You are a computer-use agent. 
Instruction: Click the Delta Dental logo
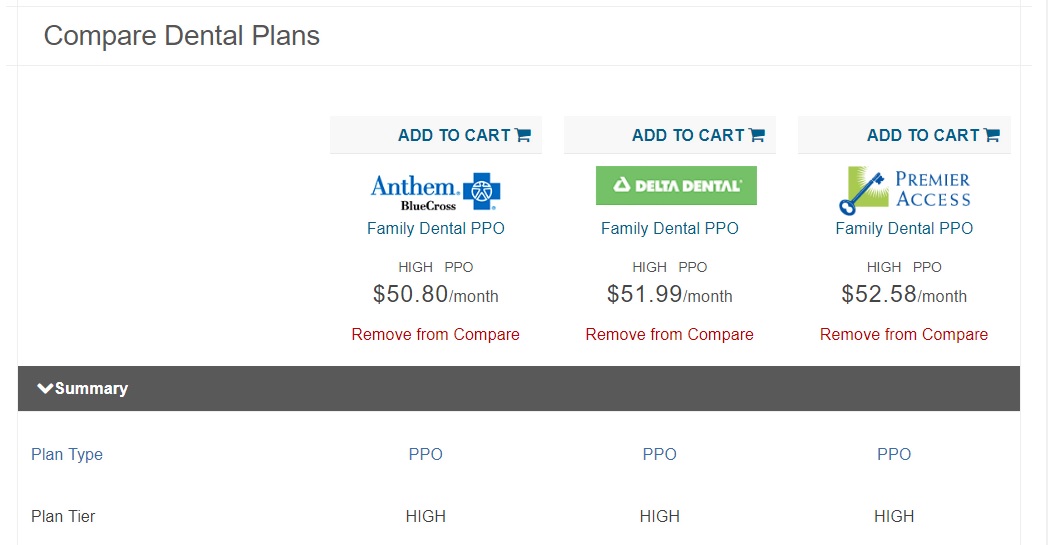pos(676,185)
